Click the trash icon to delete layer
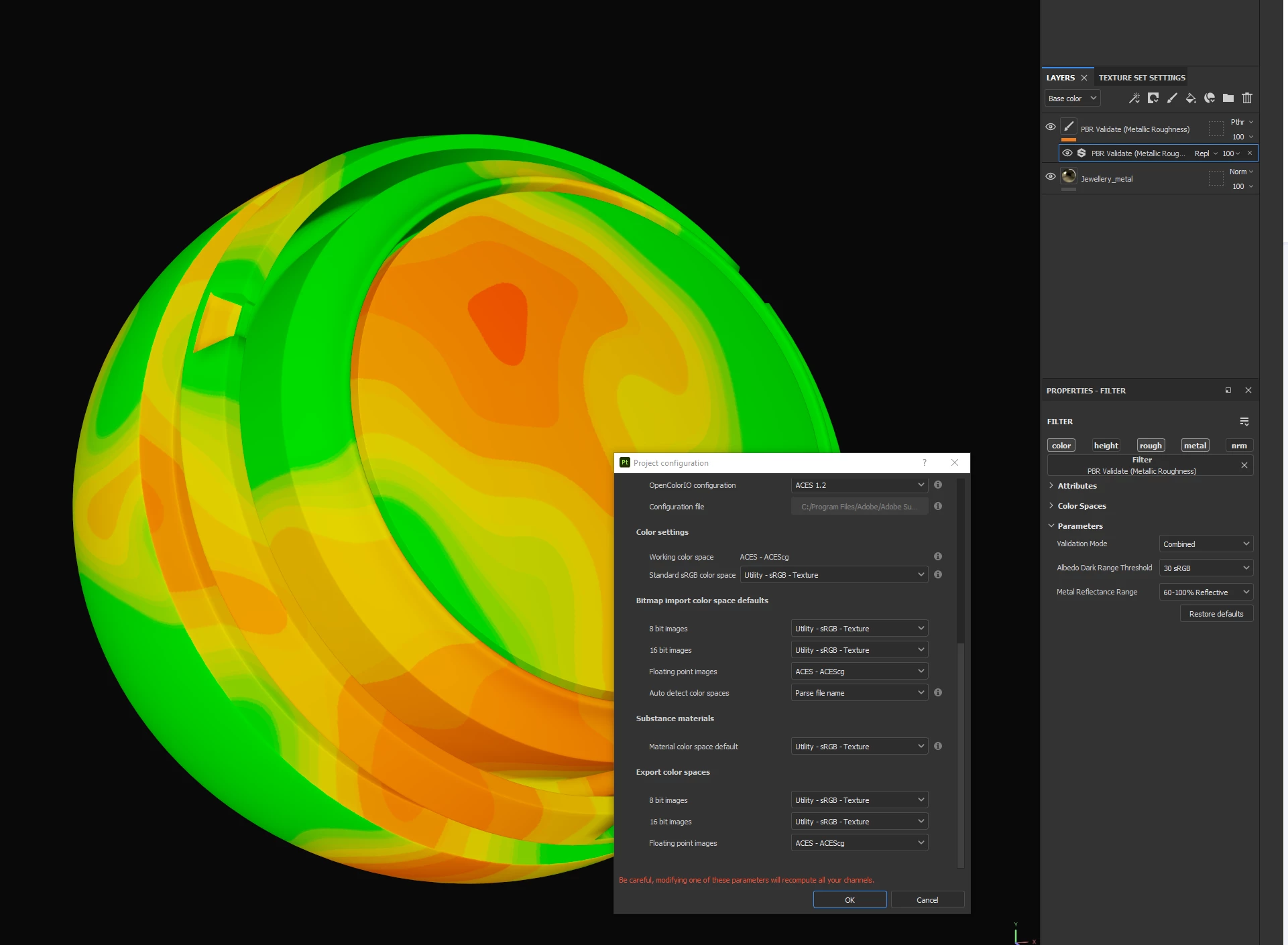1288x945 pixels. pos(1247,99)
